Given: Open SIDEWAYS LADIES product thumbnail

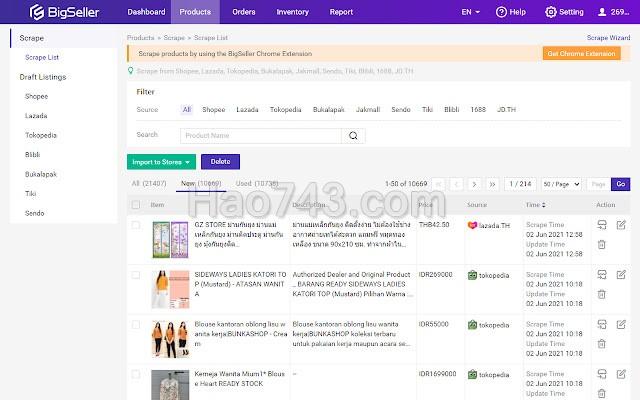Looking at the screenshot, I should pyautogui.click(x=170, y=289).
